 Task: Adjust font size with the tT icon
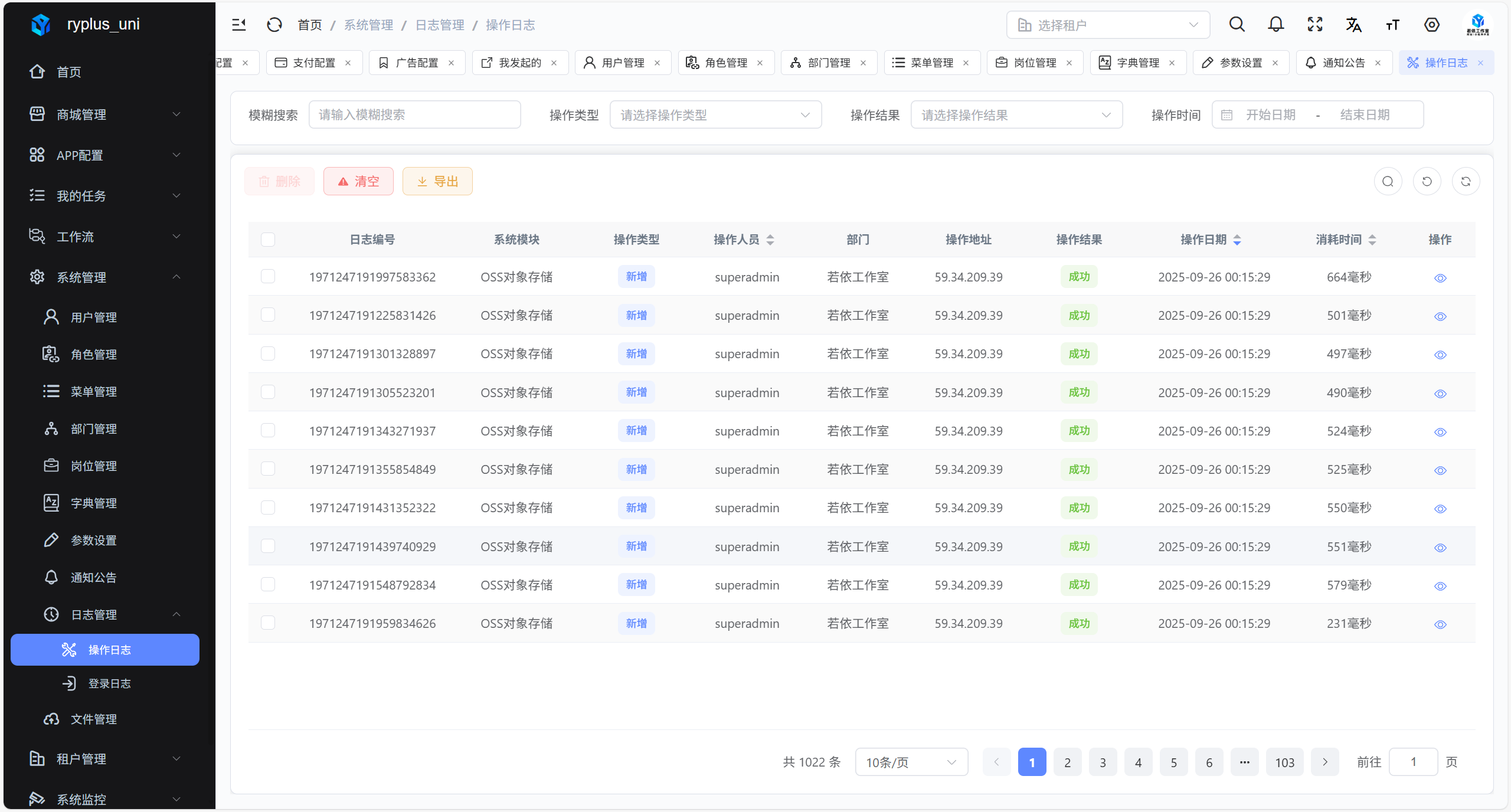[x=1392, y=25]
